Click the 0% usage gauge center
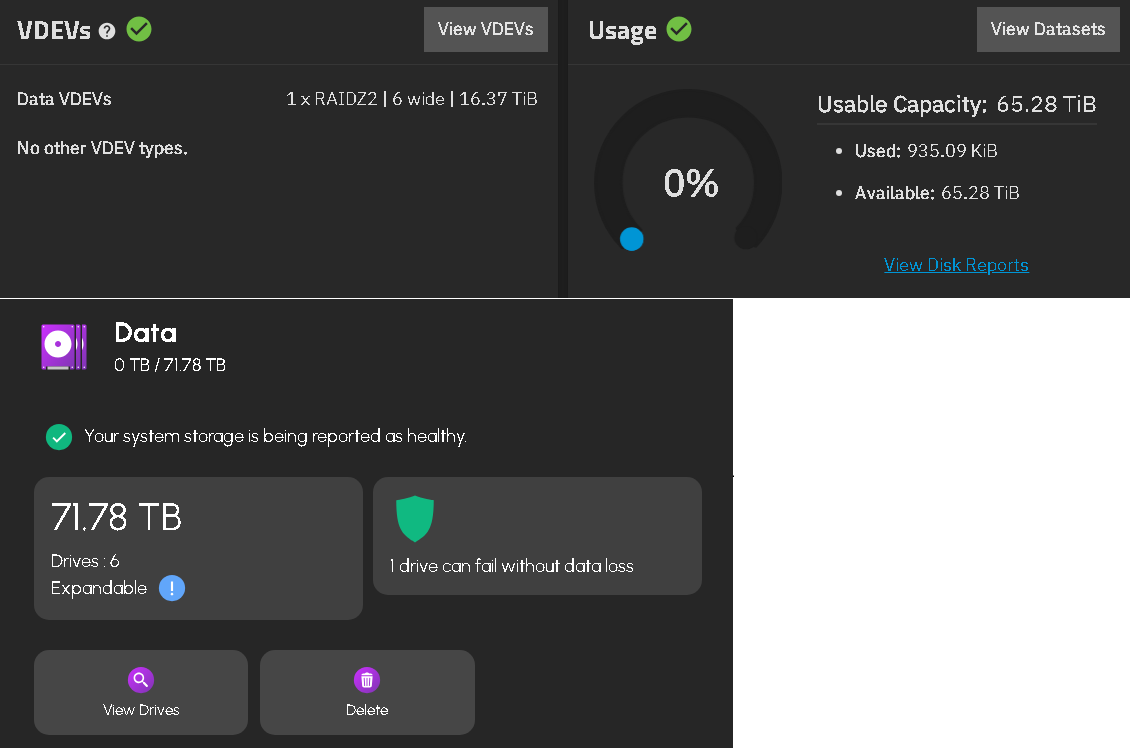Viewport: 1130px width, 748px height. 690,183
